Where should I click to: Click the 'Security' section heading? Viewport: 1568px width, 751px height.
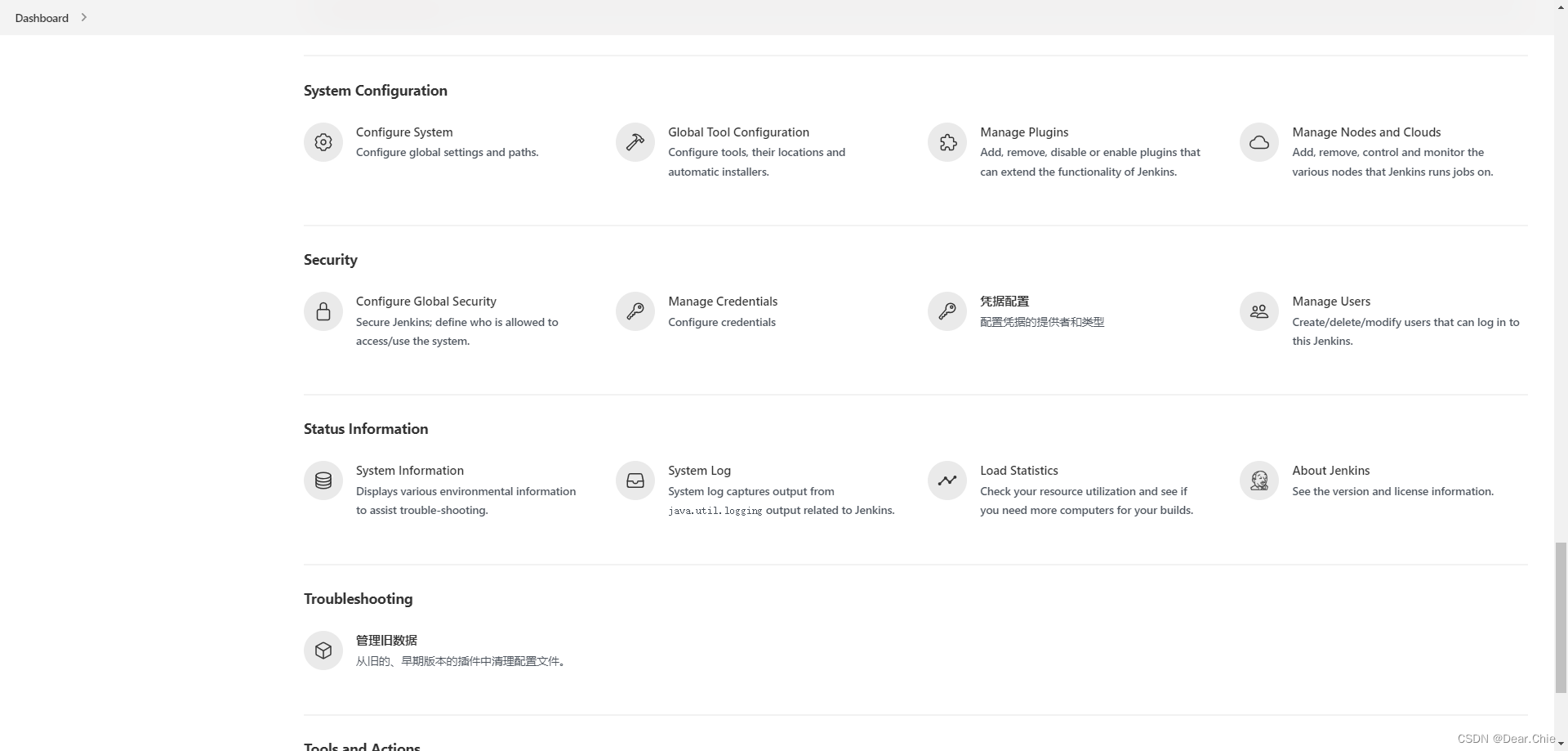pos(331,260)
